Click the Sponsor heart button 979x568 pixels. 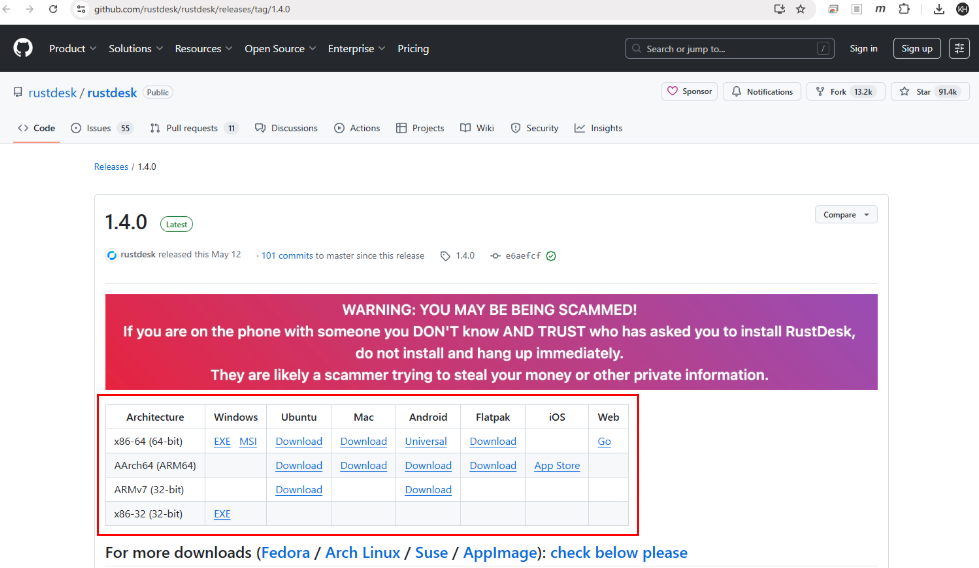click(689, 91)
